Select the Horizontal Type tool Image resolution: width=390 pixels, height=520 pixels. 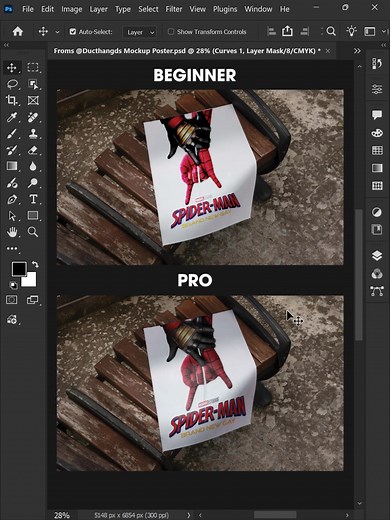pos(33,199)
